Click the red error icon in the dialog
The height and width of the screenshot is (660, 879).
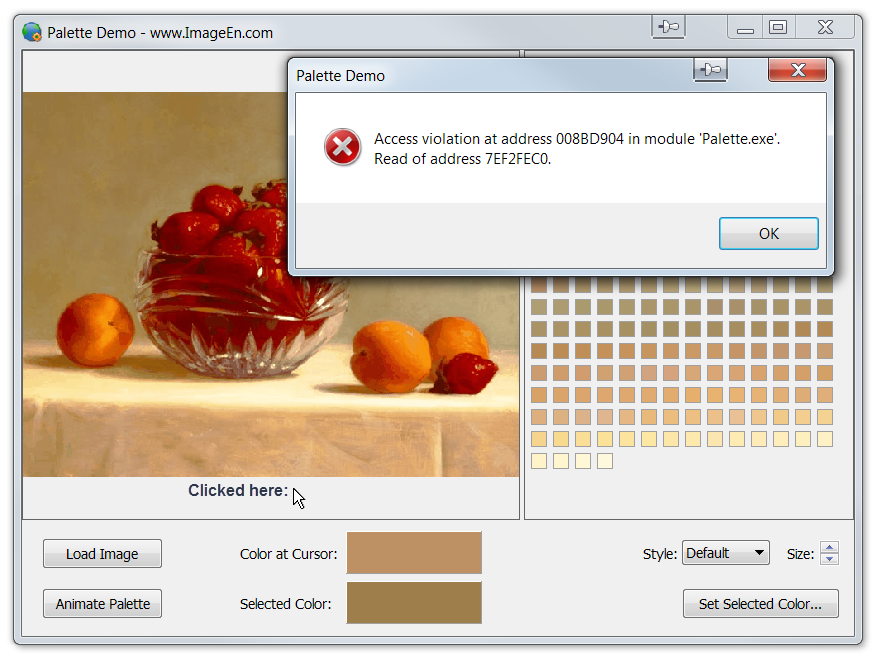point(343,147)
